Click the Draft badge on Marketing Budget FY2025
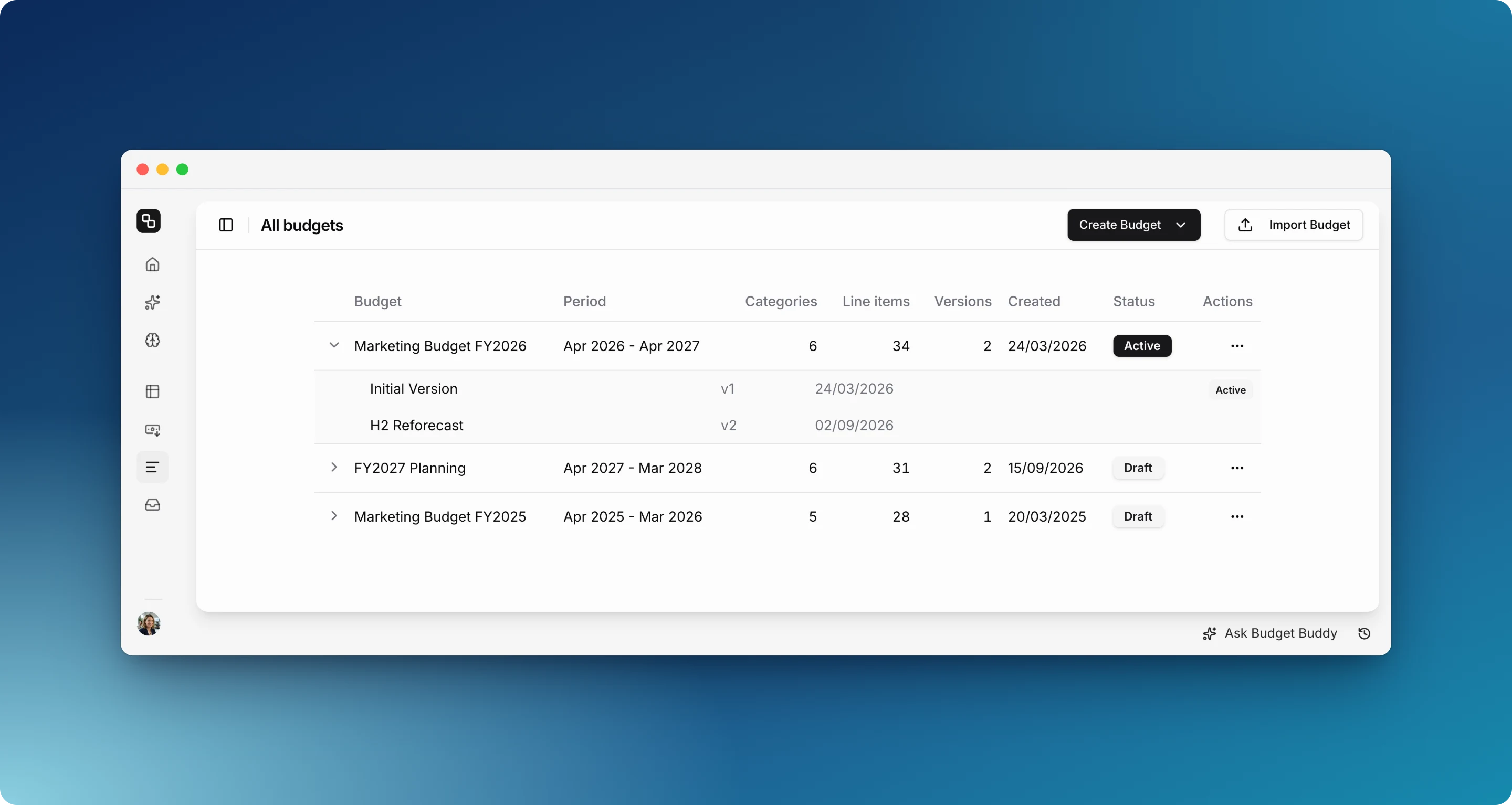This screenshot has width=1512, height=805. [x=1138, y=516]
